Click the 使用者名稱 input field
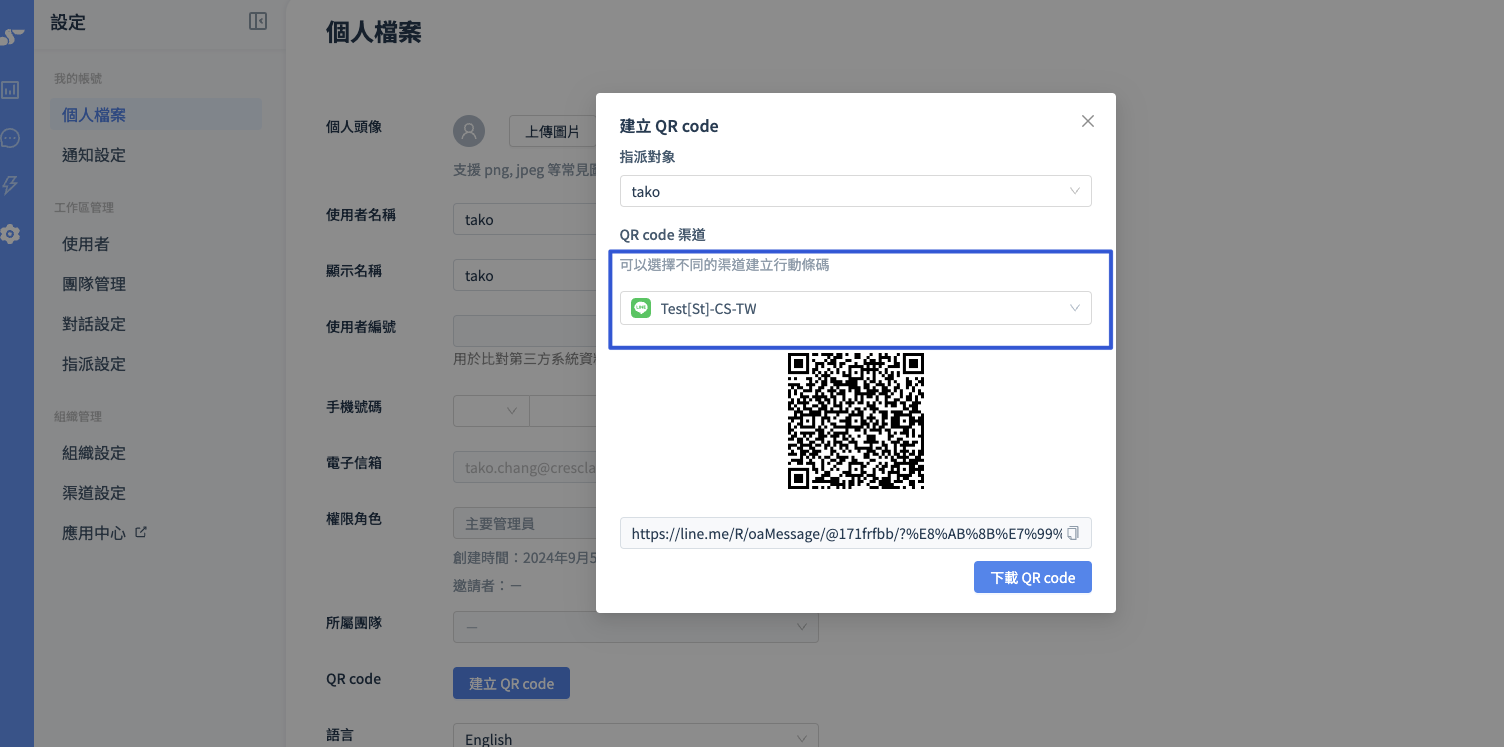 [525, 219]
